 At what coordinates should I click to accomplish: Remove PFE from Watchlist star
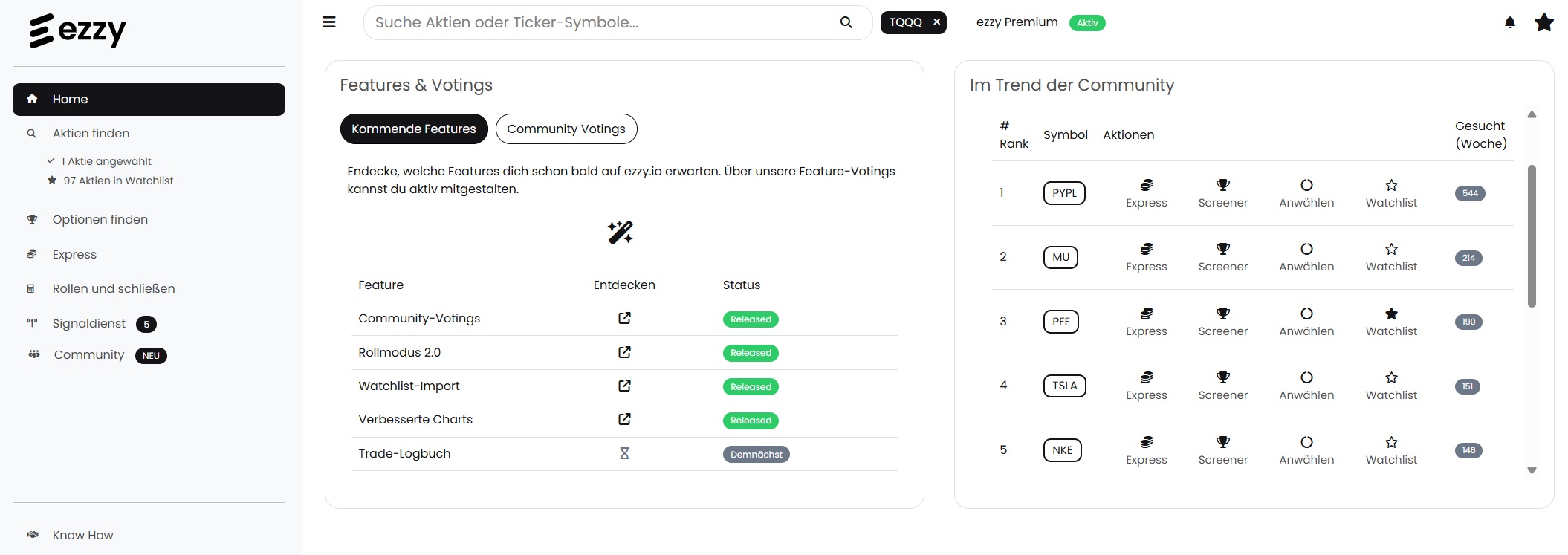(1391, 314)
